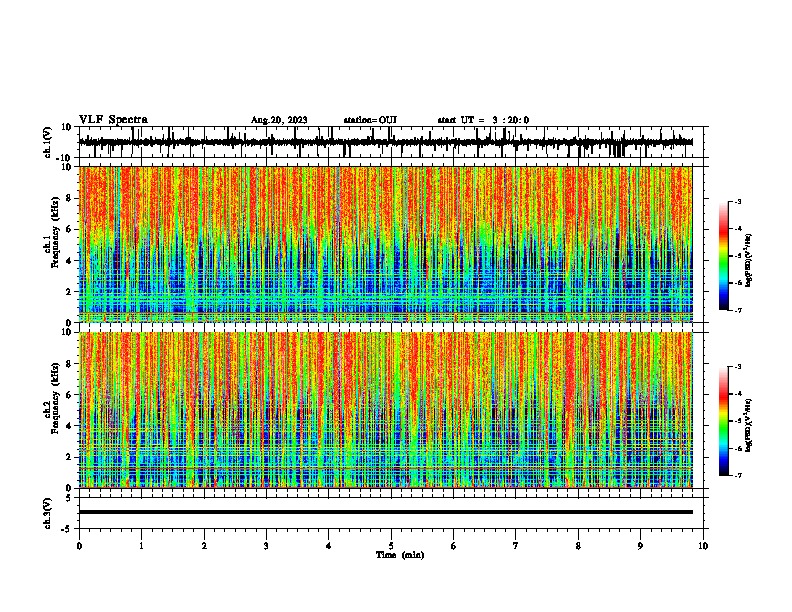Click time axis tick label "3"
This screenshot has width=792, height=612.
(x=266, y=546)
